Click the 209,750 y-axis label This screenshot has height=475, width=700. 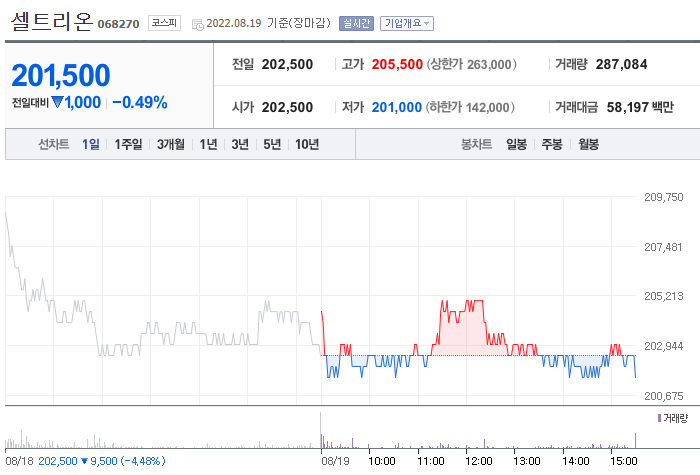[x=663, y=197]
